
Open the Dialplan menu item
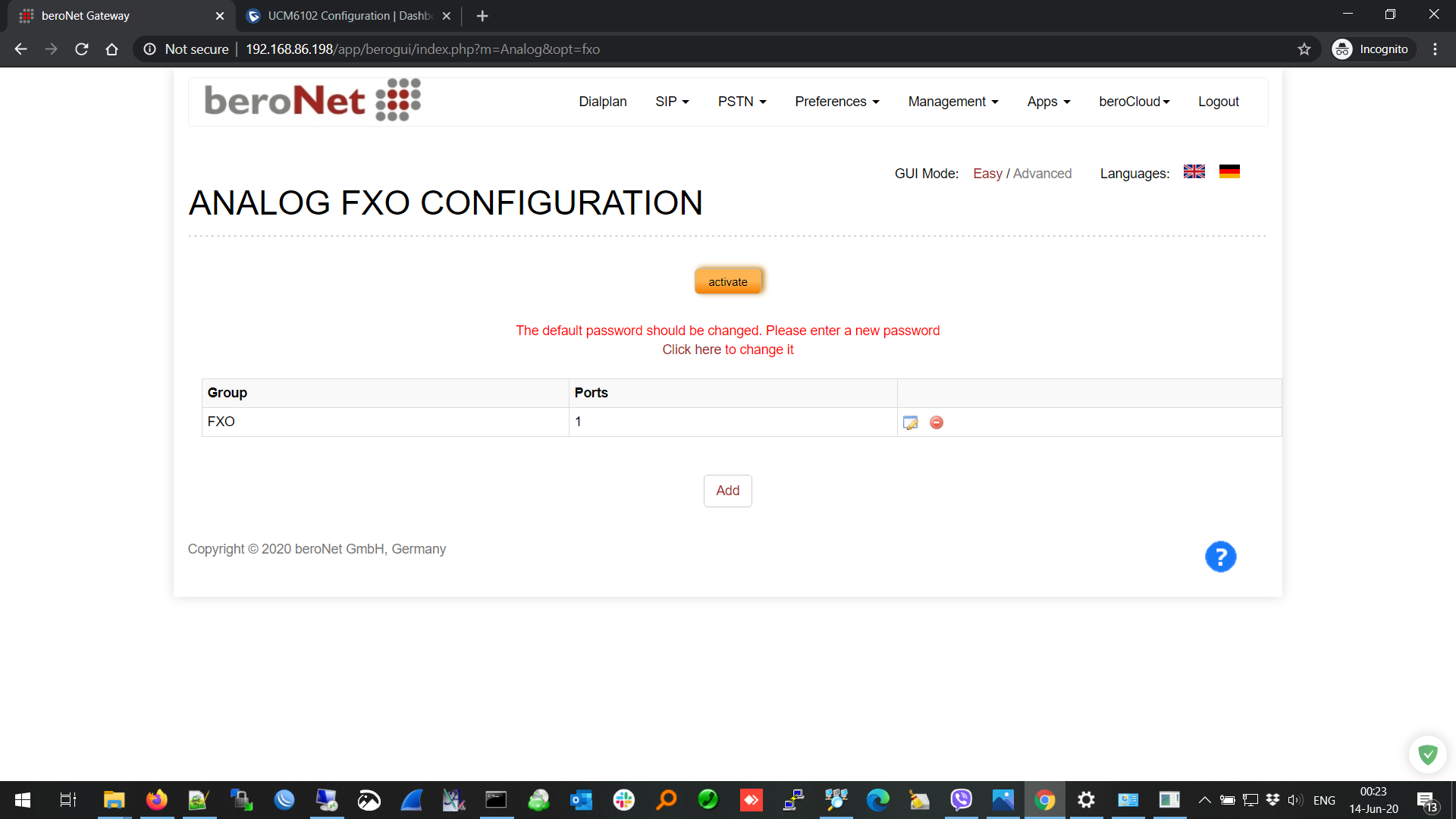pos(603,102)
